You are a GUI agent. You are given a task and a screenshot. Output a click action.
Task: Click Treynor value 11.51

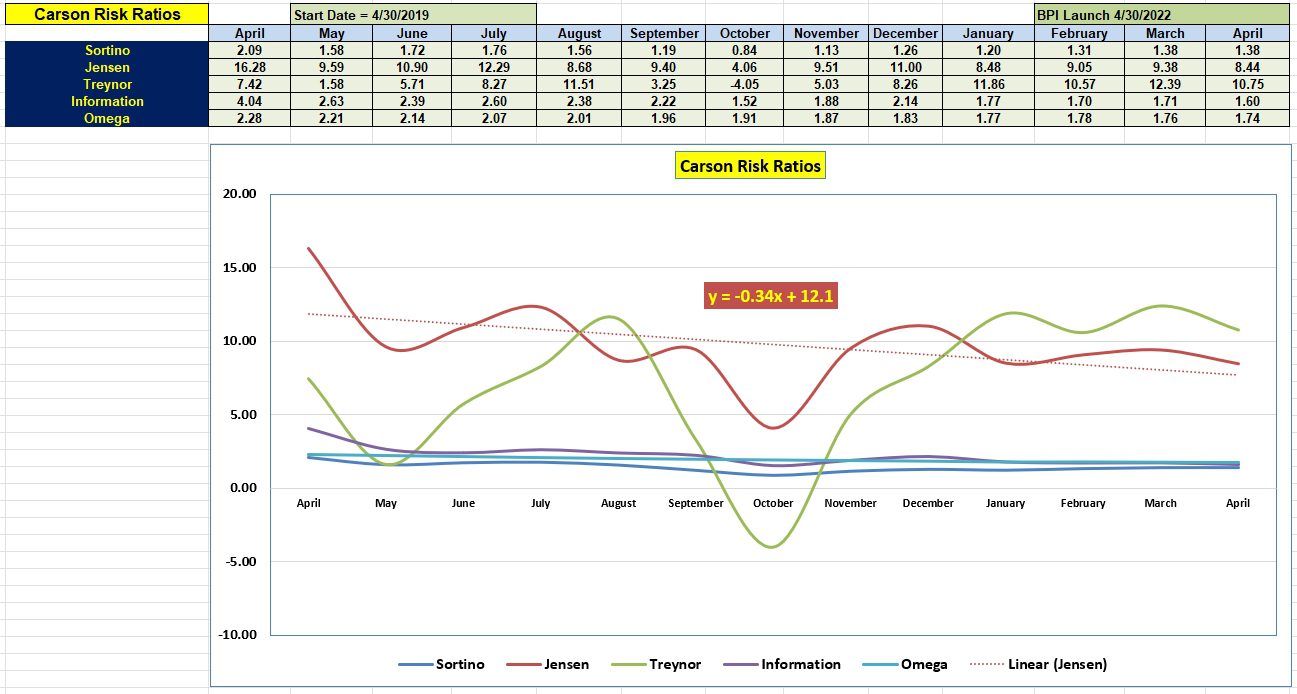(x=577, y=84)
